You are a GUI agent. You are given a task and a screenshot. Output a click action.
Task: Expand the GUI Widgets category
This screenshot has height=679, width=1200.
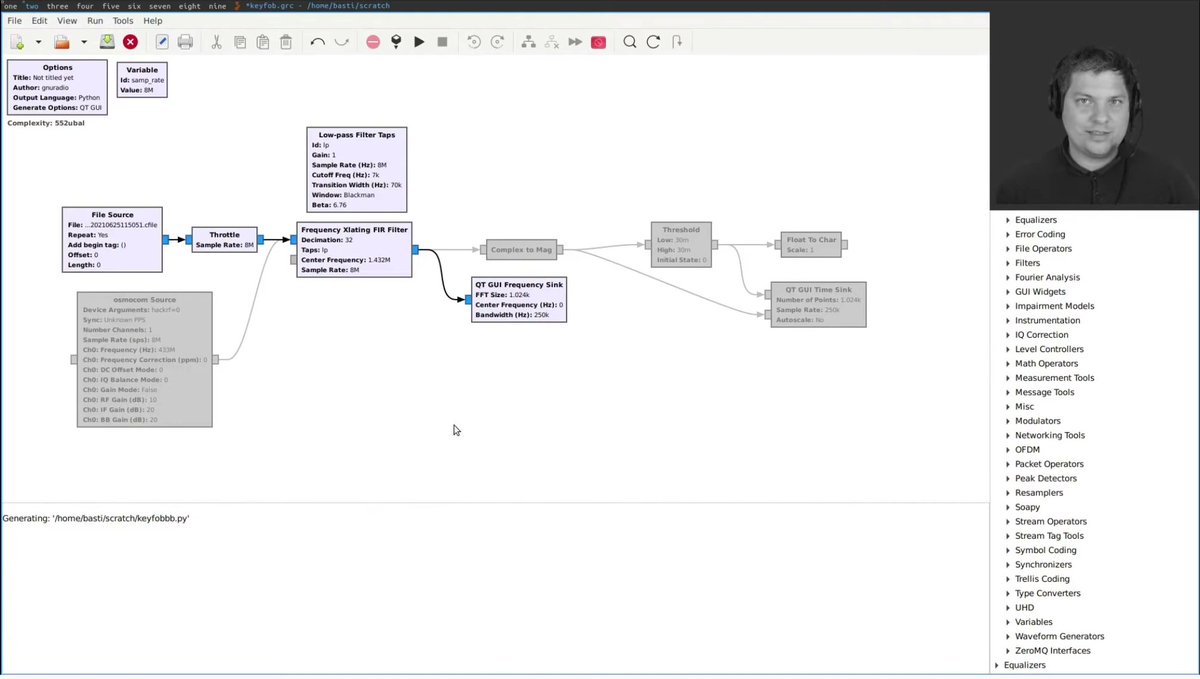[x=1008, y=292]
